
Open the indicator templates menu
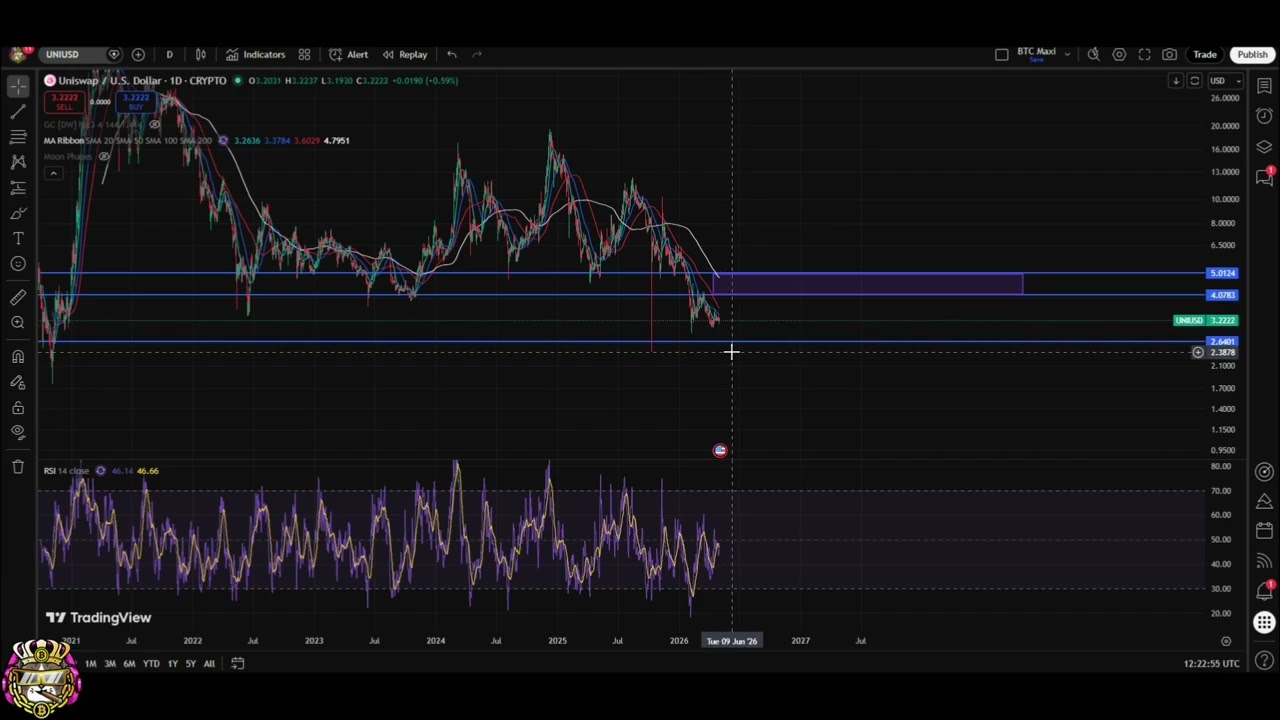(304, 54)
